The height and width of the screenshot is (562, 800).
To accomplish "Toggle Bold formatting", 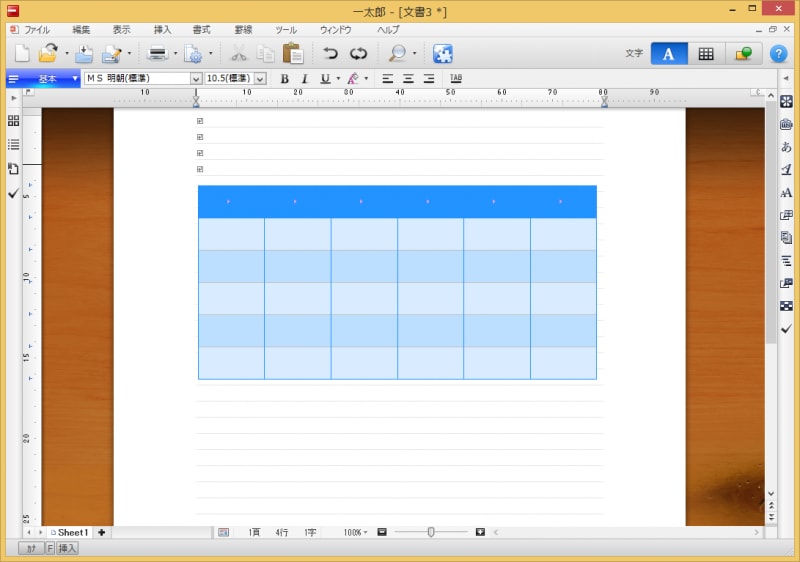I will (x=284, y=78).
